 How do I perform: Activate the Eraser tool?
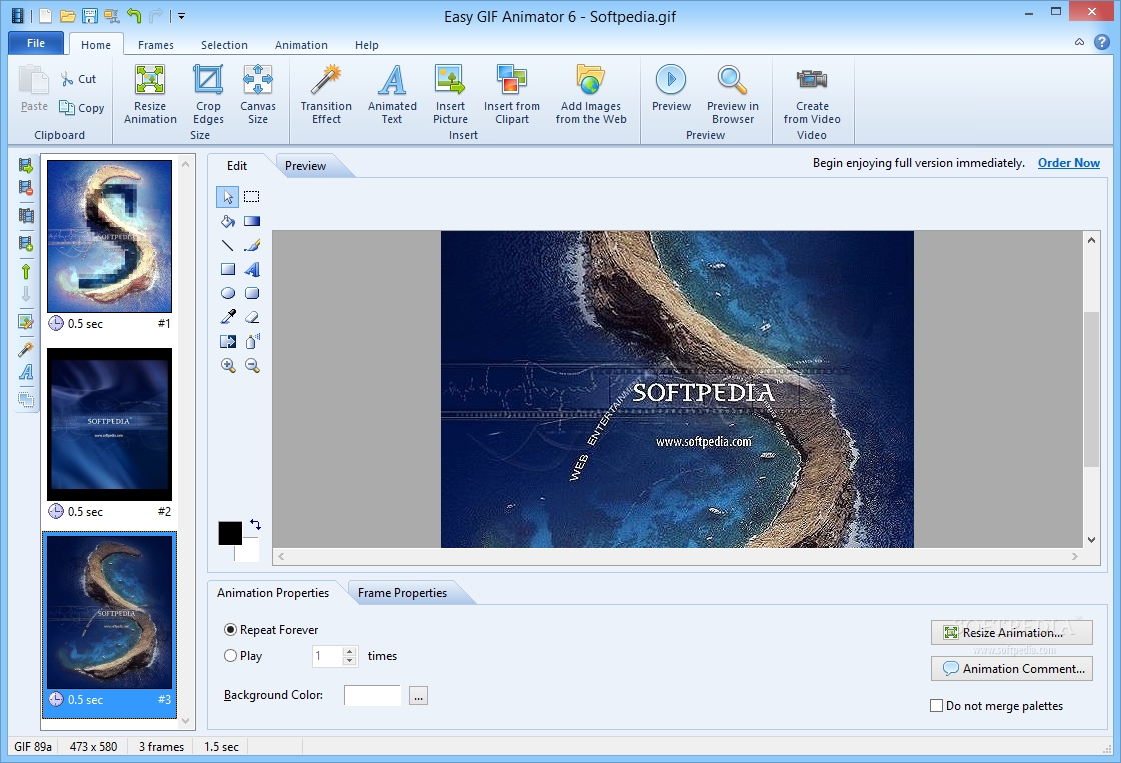(x=252, y=316)
